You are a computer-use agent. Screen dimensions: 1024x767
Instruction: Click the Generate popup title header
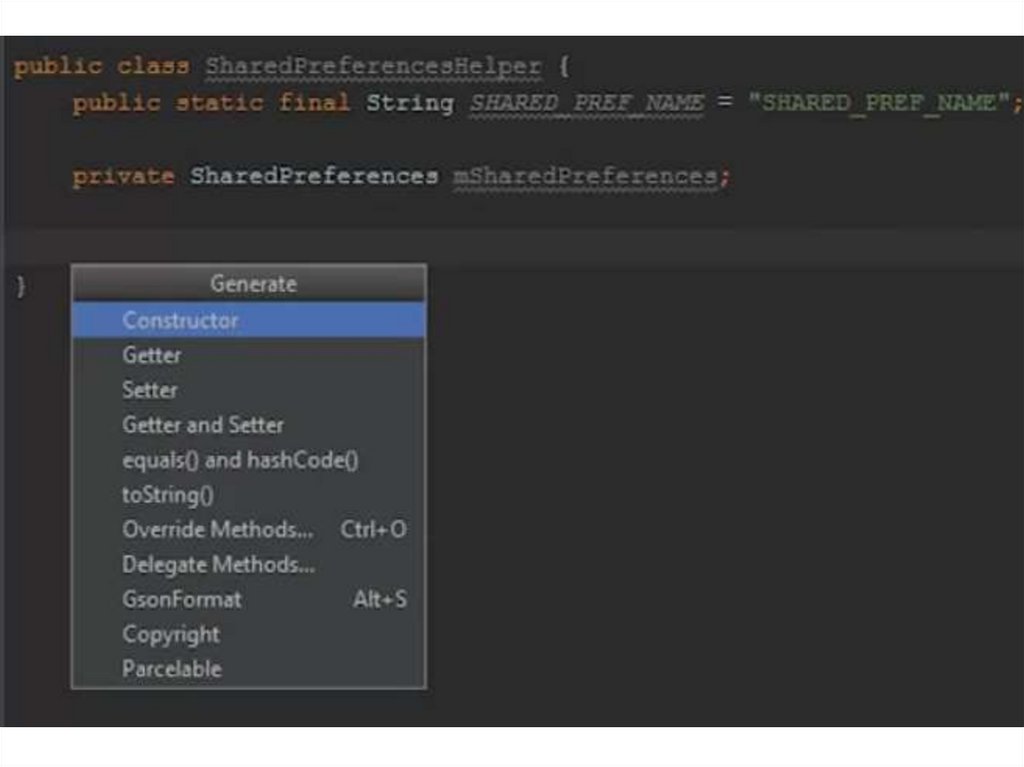[253, 284]
